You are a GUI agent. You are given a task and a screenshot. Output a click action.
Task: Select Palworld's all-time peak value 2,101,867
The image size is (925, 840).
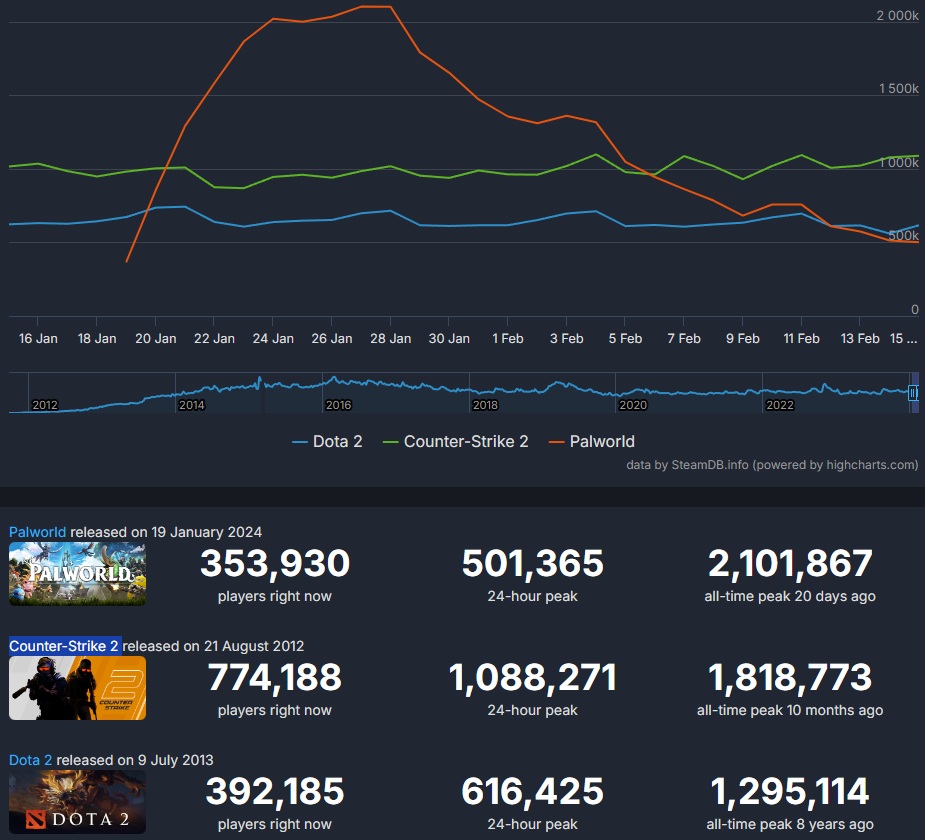[790, 563]
